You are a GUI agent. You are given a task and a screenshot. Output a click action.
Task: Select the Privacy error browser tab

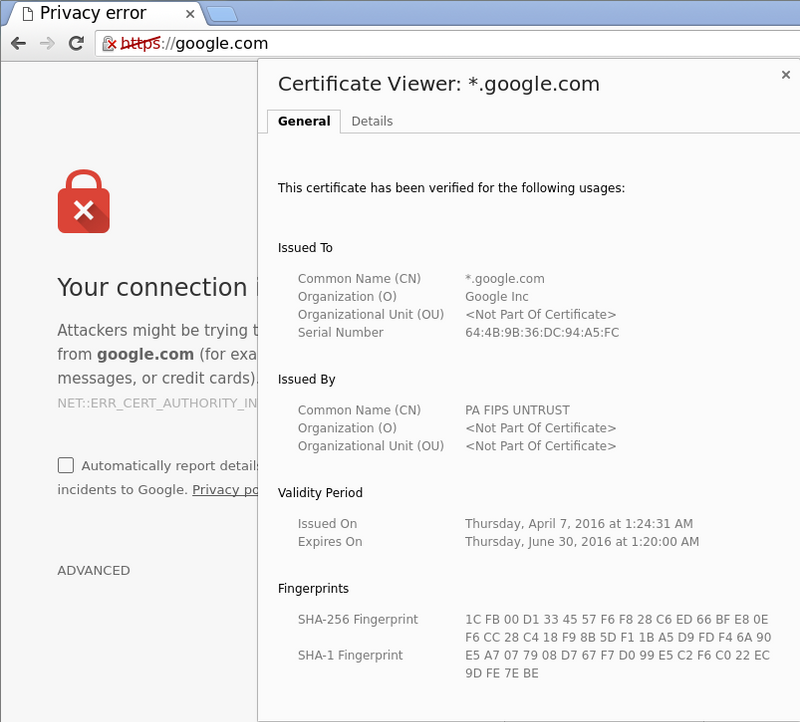click(x=95, y=14)
